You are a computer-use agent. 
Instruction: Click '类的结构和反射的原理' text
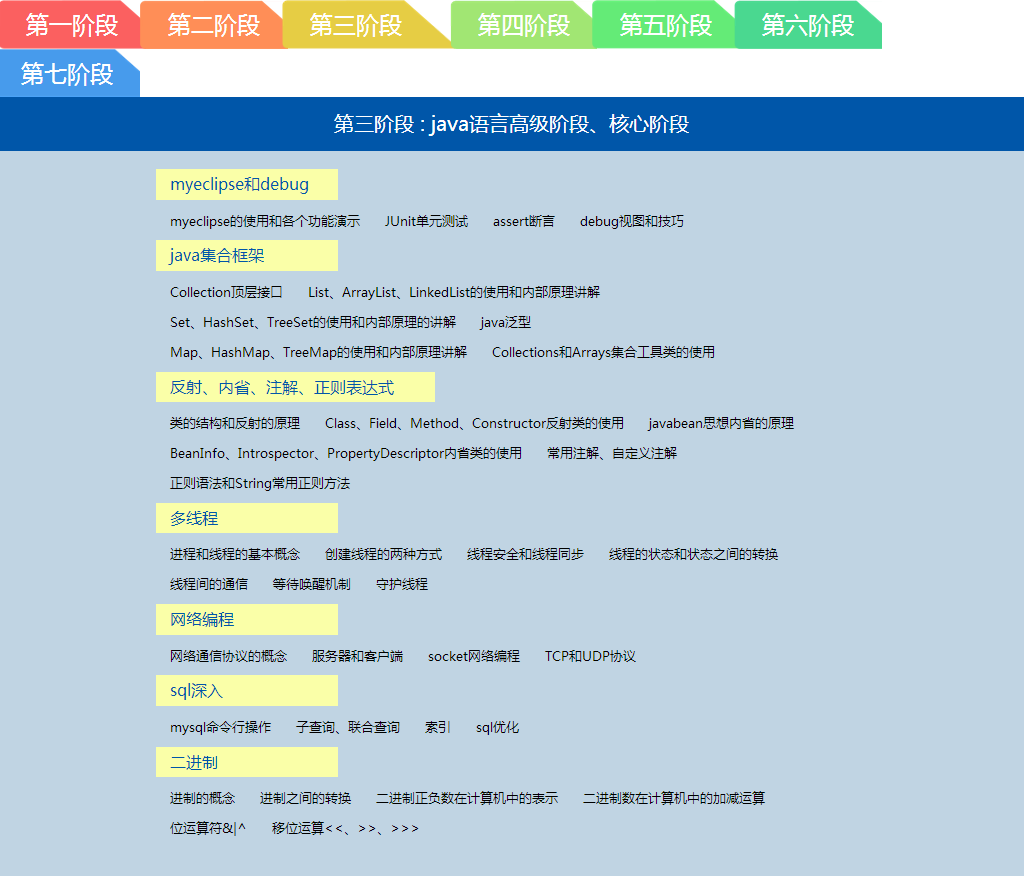tap(235, 423)
